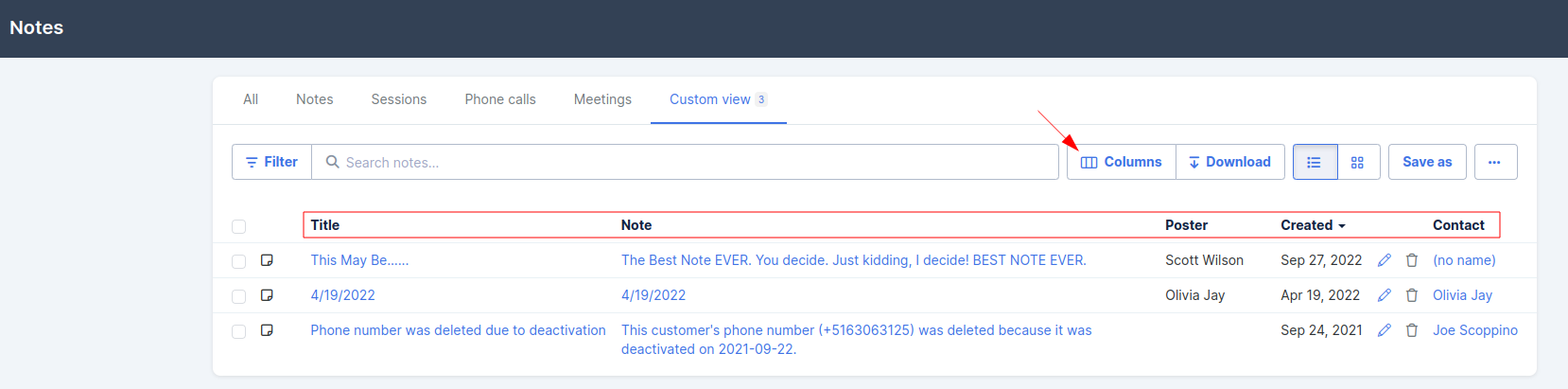Open the Columns chooser

click(x=1122, y=162)
